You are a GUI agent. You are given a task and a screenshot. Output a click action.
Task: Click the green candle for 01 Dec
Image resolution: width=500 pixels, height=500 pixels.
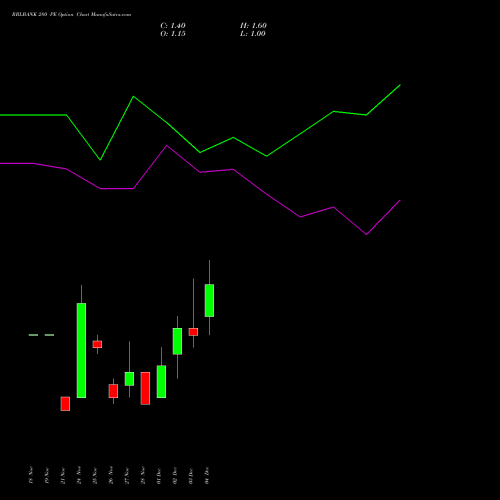pyautogui.click(x=161, y=382)
